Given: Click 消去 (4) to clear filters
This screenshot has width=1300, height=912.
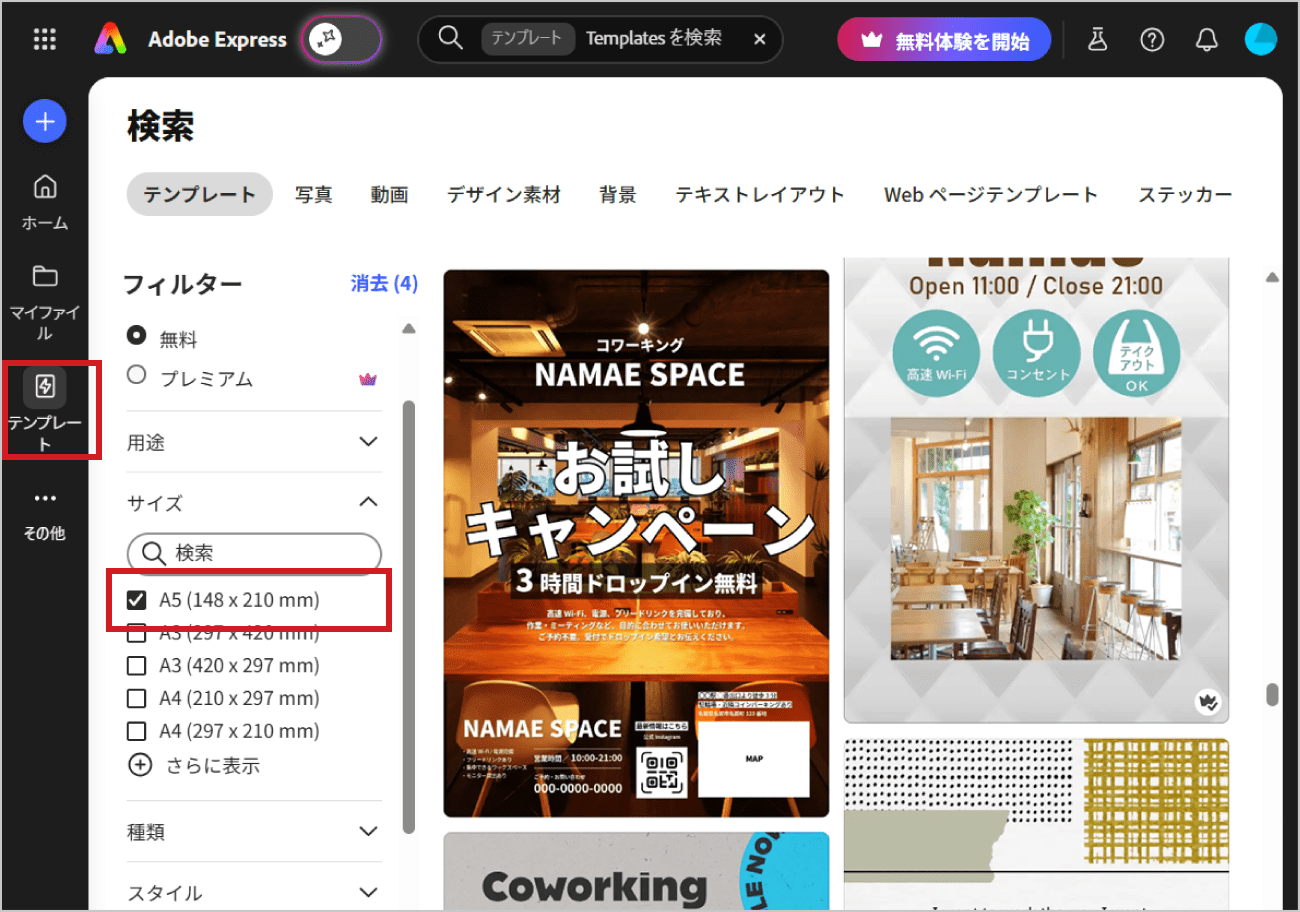Looking at the screenshot, I should point(383,284).
